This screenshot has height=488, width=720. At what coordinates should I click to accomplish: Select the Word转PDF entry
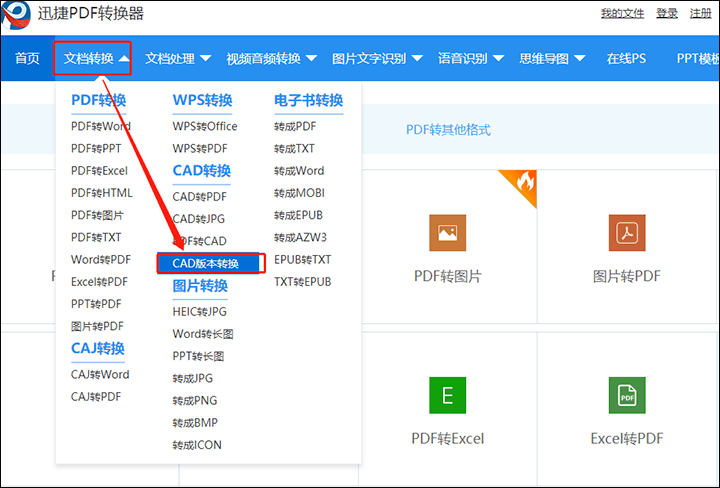(x=101, y=259)
